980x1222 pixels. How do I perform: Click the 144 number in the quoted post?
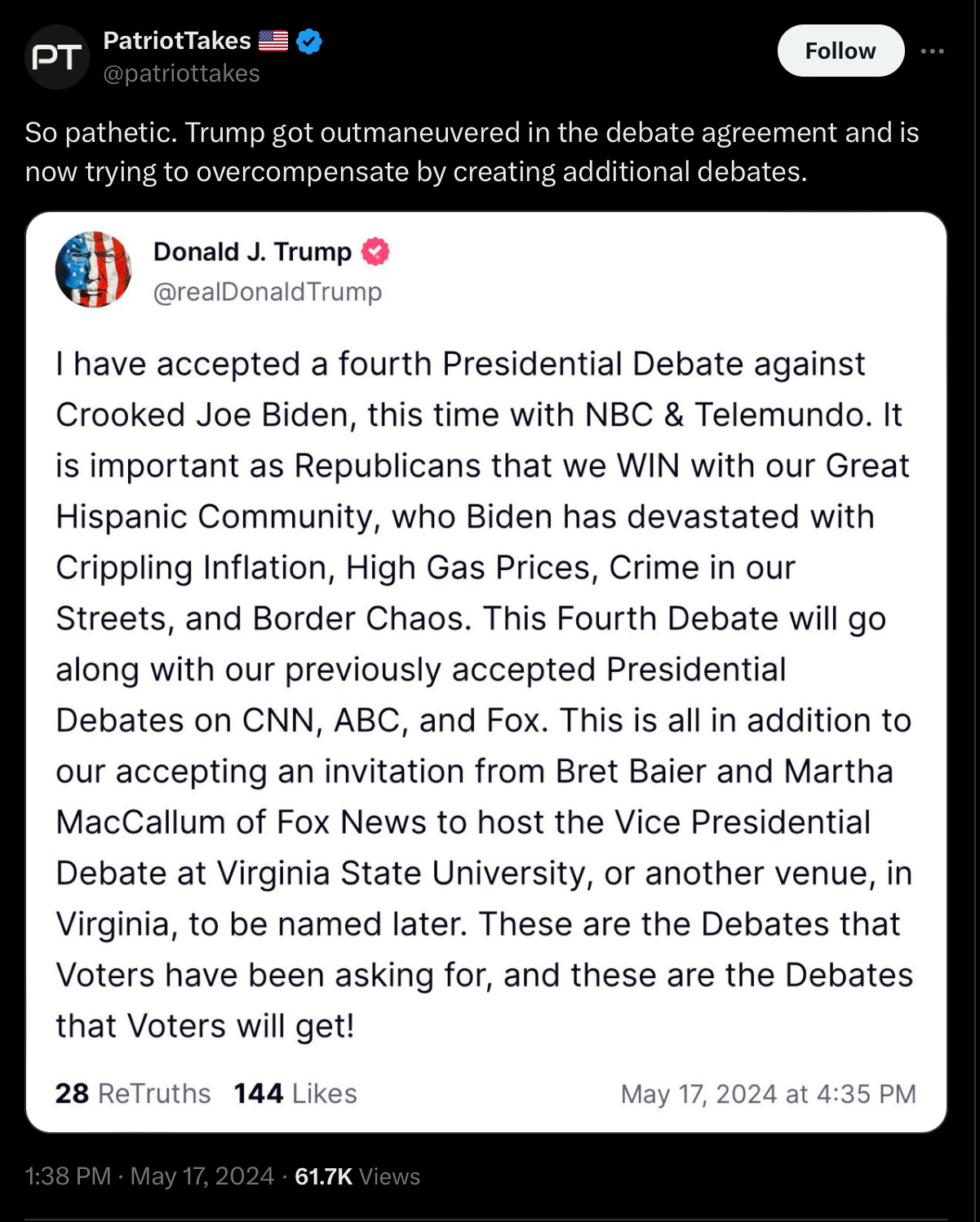coord(258,1093)
